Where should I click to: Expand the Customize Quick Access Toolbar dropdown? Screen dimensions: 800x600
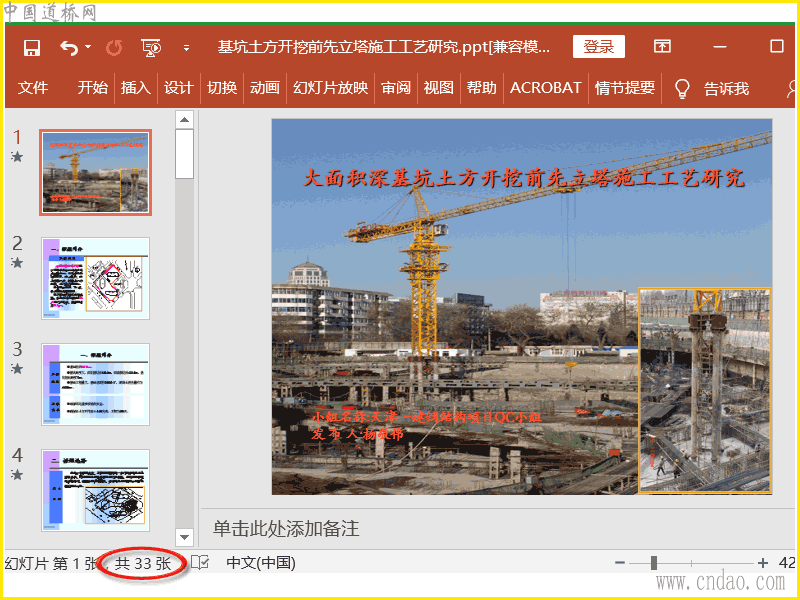186,47
